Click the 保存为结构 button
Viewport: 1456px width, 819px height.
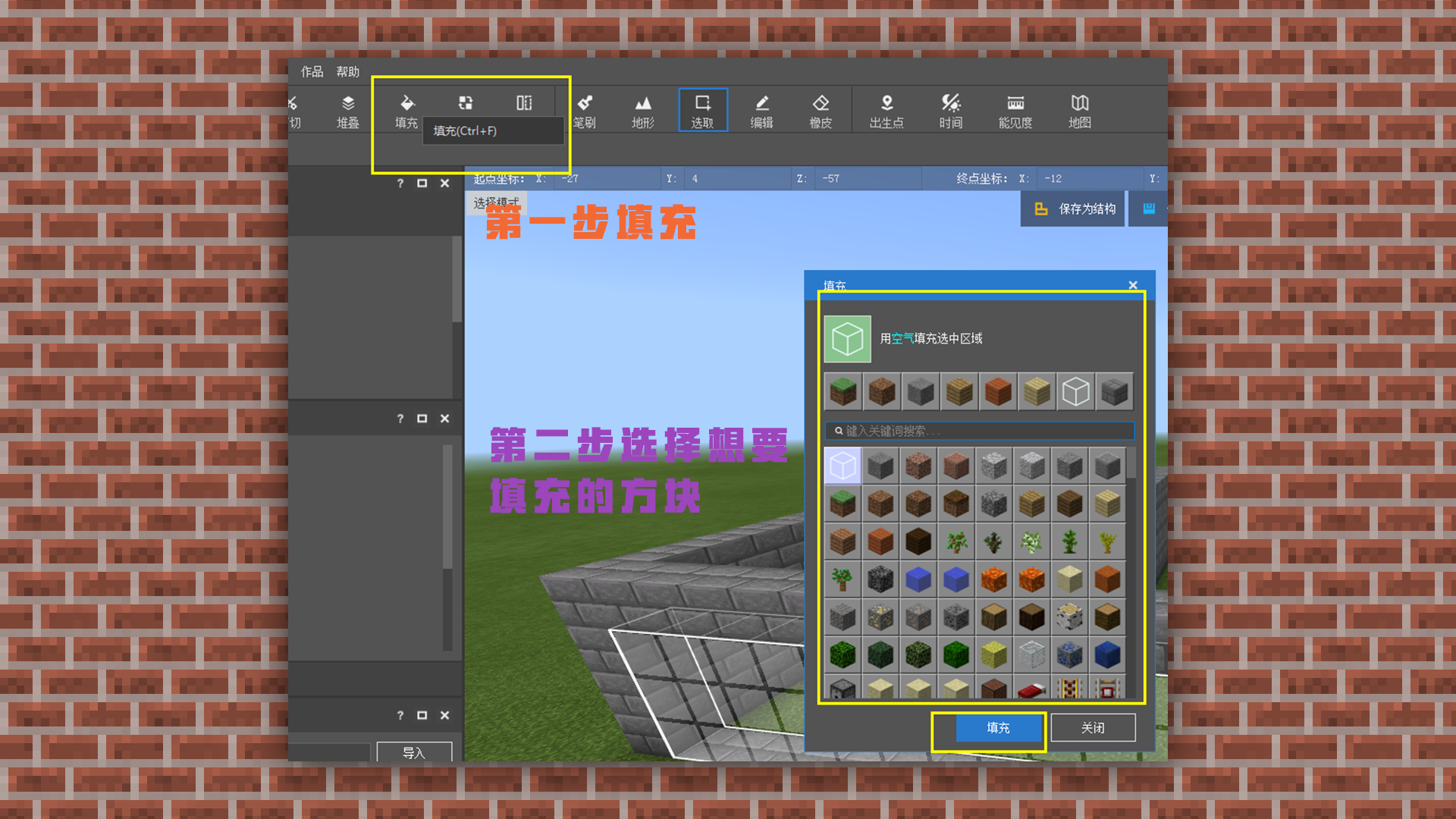[x=1072, y=209]
